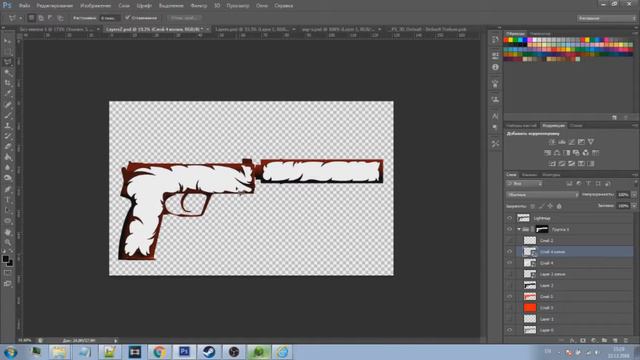
Task: Select the Rectangular Marquee tool
Action: (8, 51)
